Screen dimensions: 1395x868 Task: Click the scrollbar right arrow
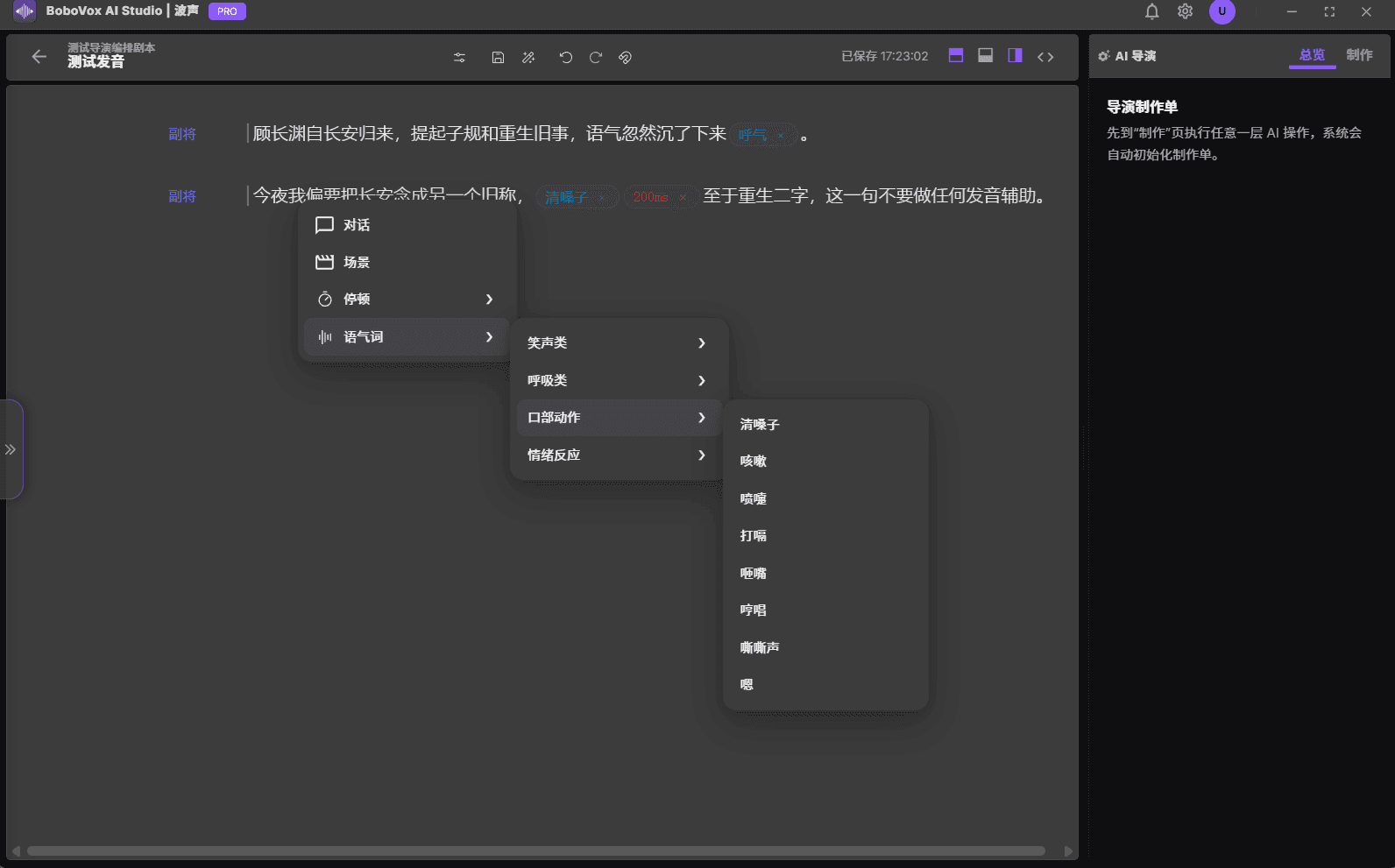1068,851
